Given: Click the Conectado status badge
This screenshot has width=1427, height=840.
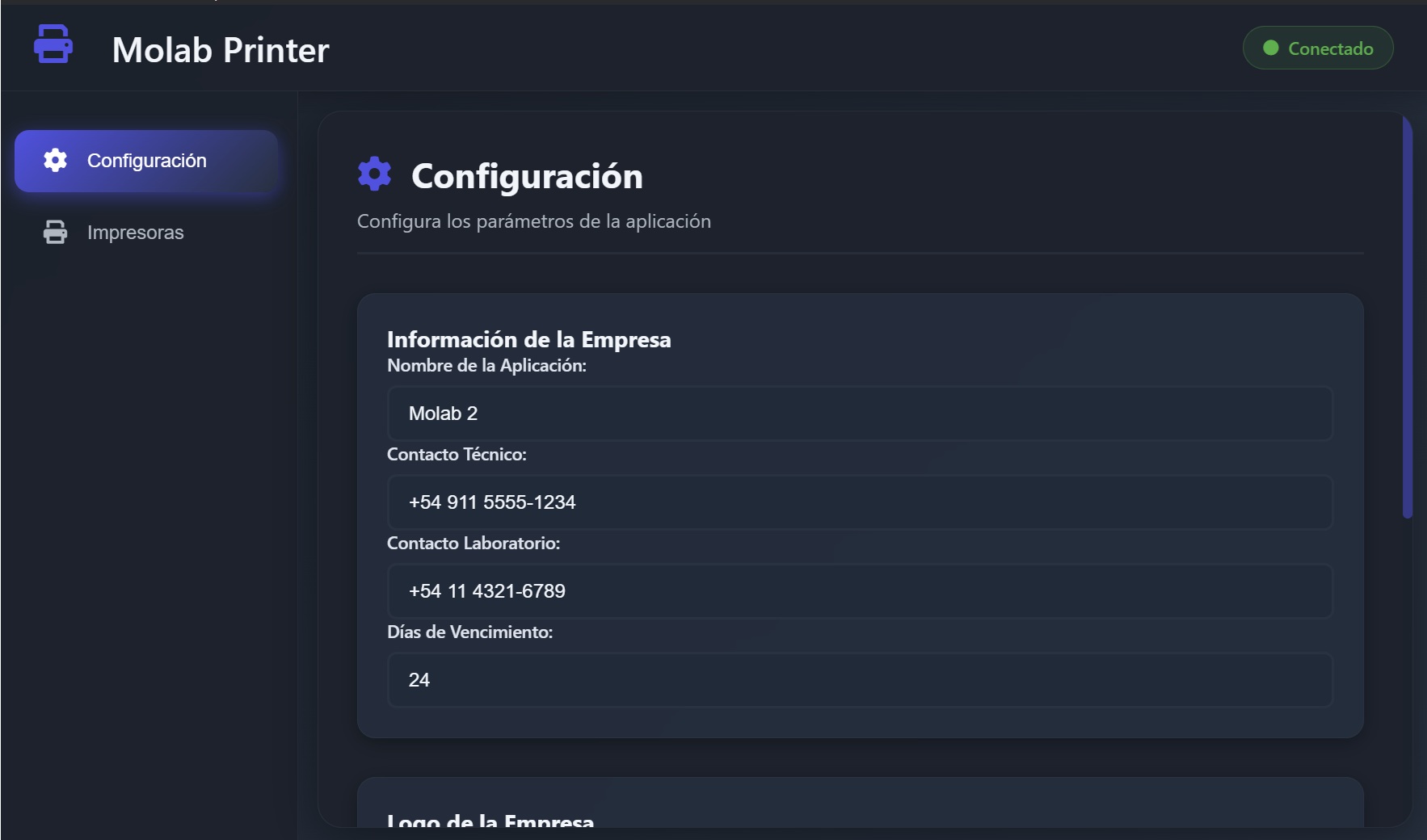Looking at the screenshot, I should pyautogui.click(x=1317, y=48).
